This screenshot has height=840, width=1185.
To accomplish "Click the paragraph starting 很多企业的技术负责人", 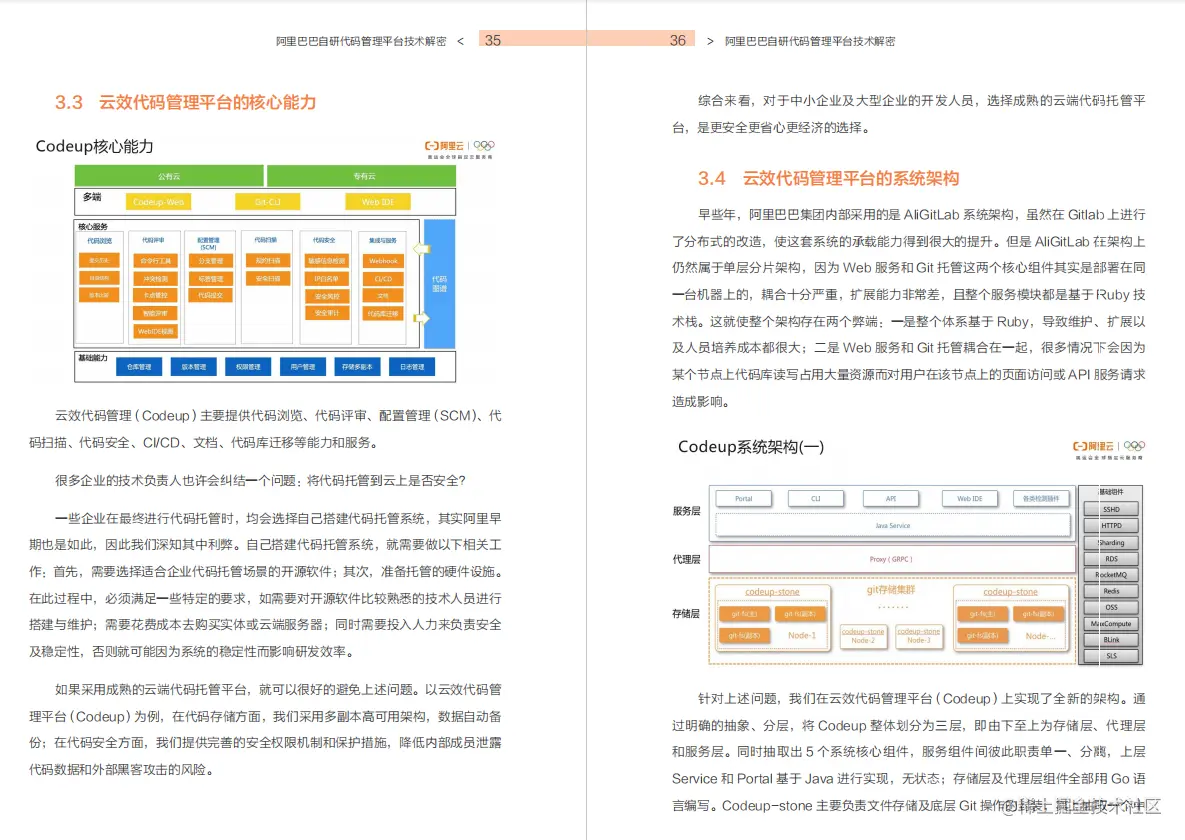I will coord(260,481).
